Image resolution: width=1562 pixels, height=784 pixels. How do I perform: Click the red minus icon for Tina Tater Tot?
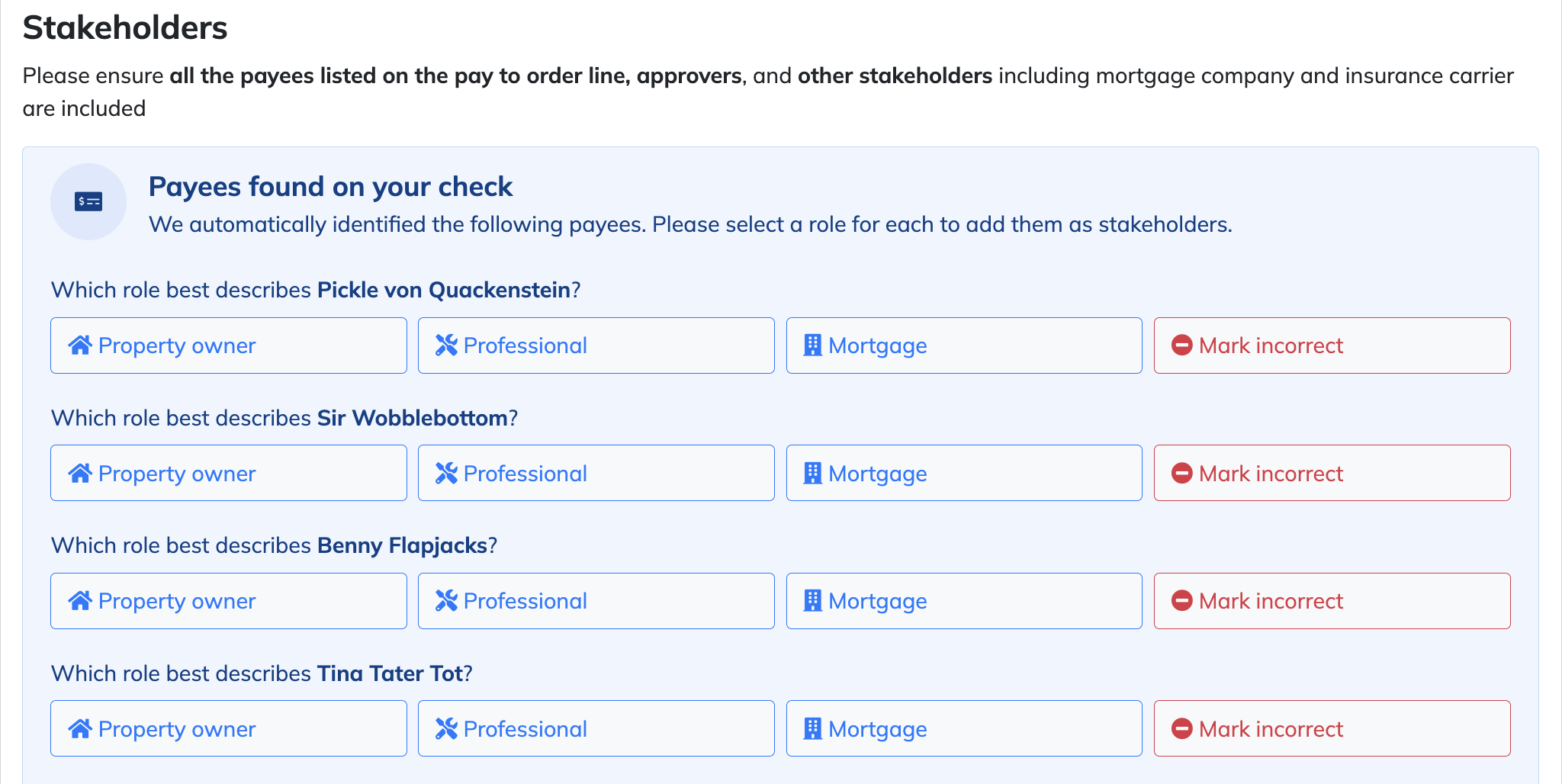[1182, 729]
